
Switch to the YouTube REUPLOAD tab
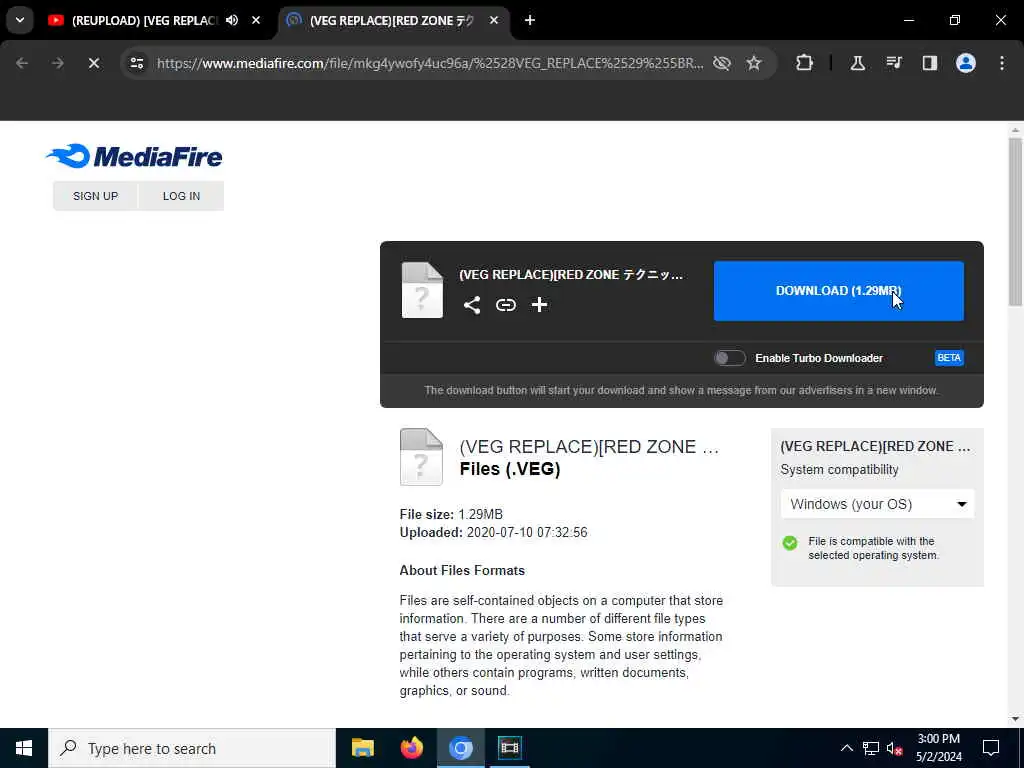coord(144,20)
